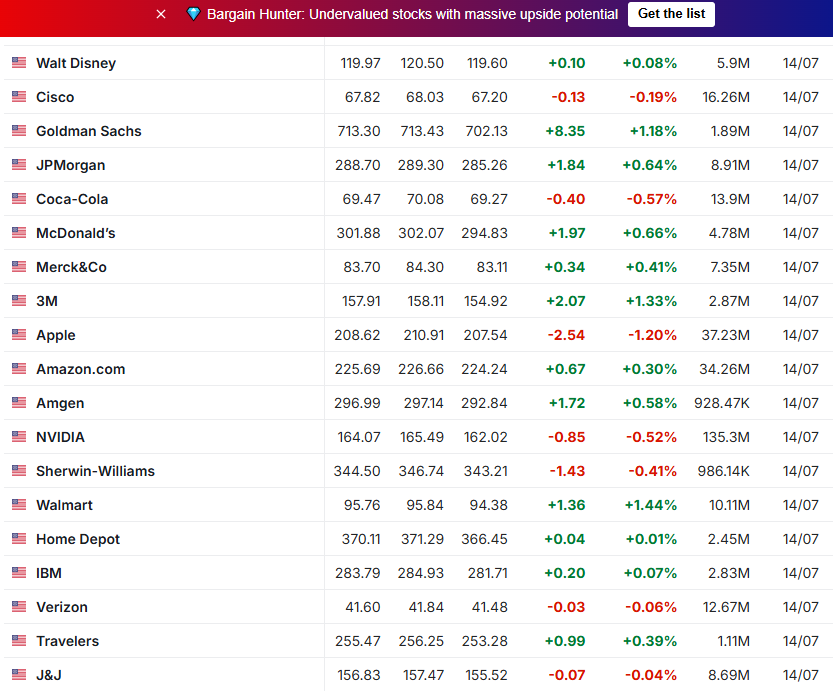The height and width of the screenshot is (691, 833).
Task: Click the Get the list button
Action: point(672,14)
